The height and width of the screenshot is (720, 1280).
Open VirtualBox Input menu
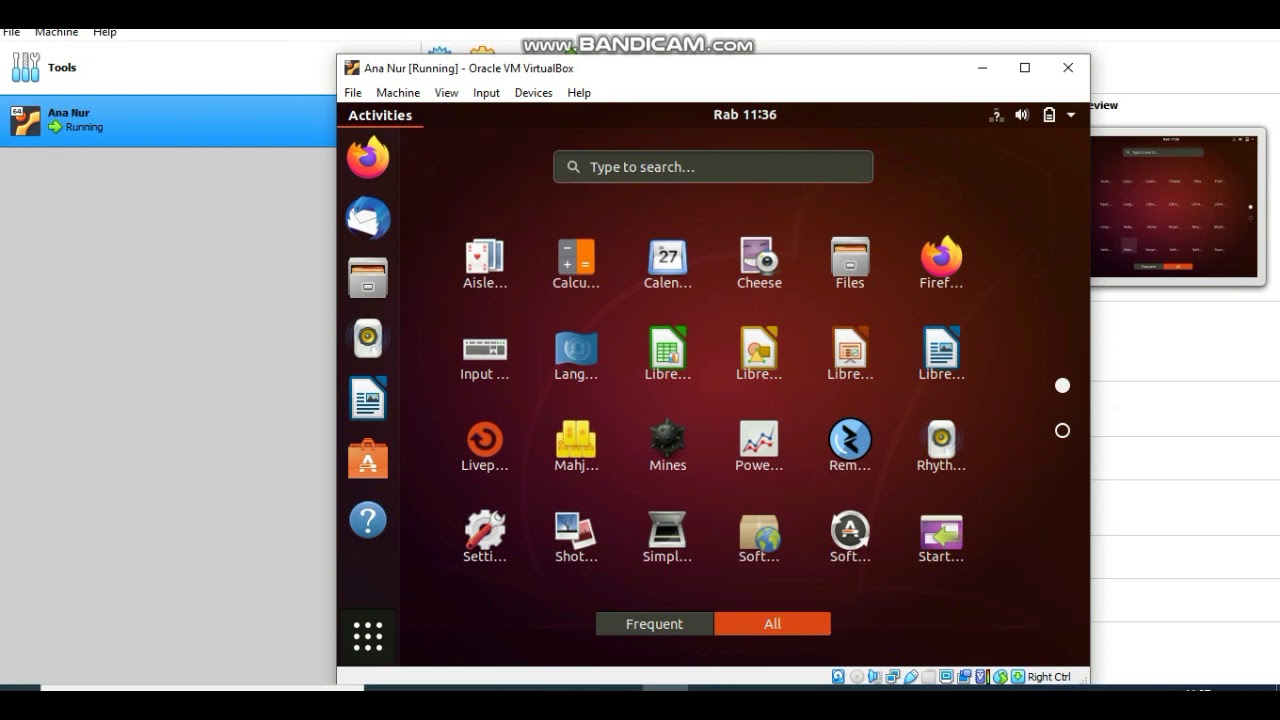pyautogui.click(x=486, y=93)
